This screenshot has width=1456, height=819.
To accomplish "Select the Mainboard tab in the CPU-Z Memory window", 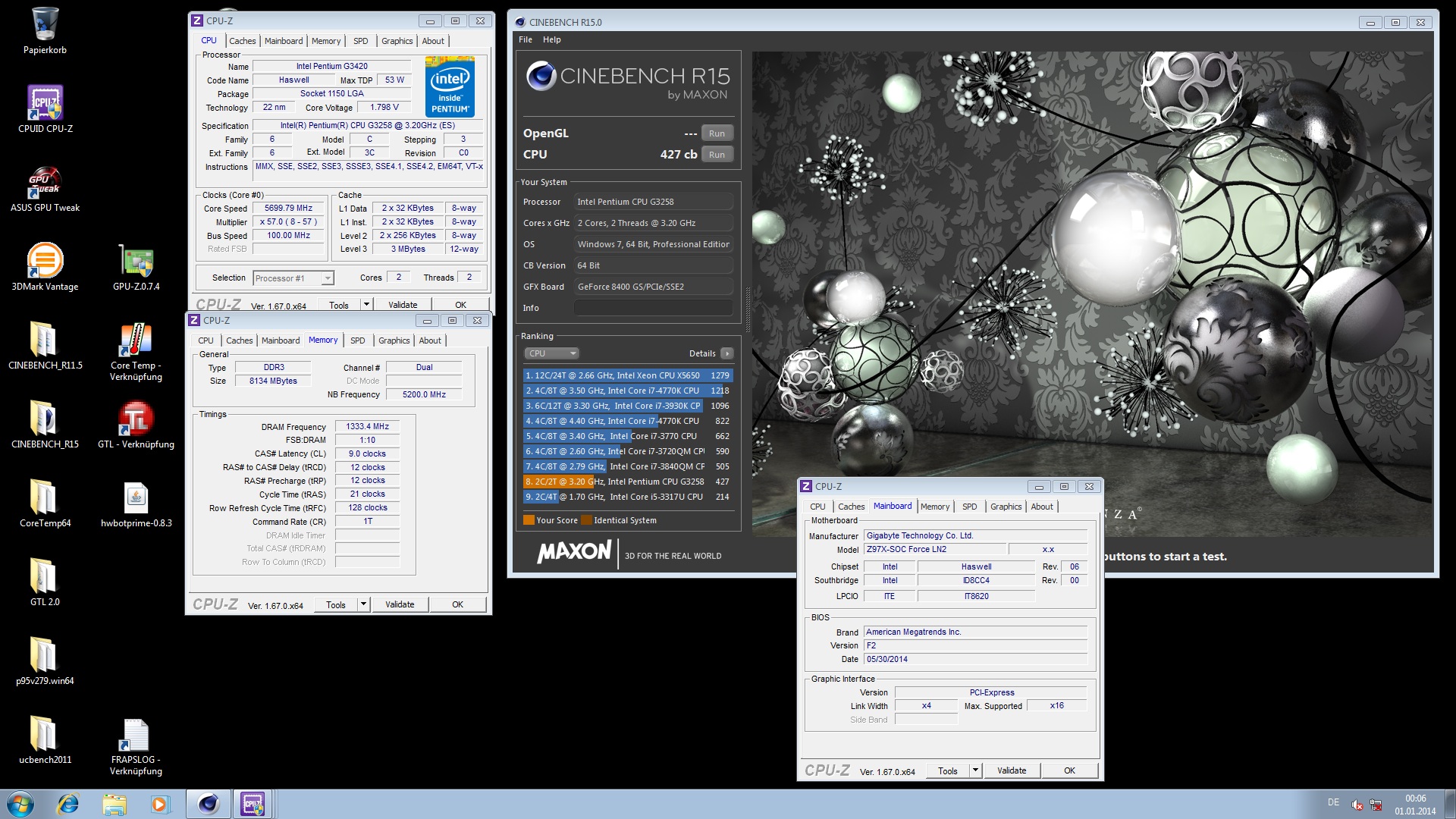I will (x=281, y=340).
